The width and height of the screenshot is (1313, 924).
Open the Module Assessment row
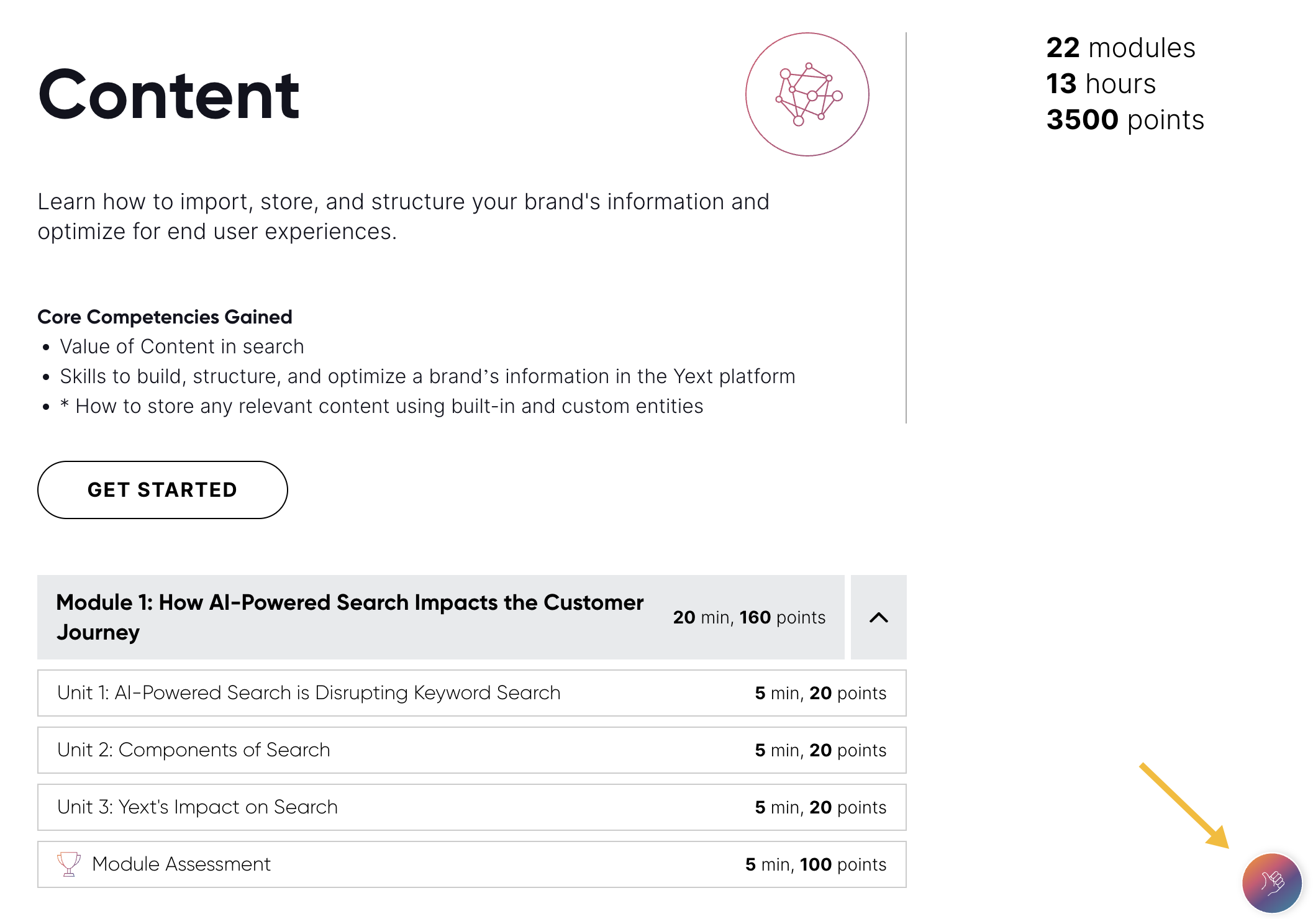click(471, 864)
